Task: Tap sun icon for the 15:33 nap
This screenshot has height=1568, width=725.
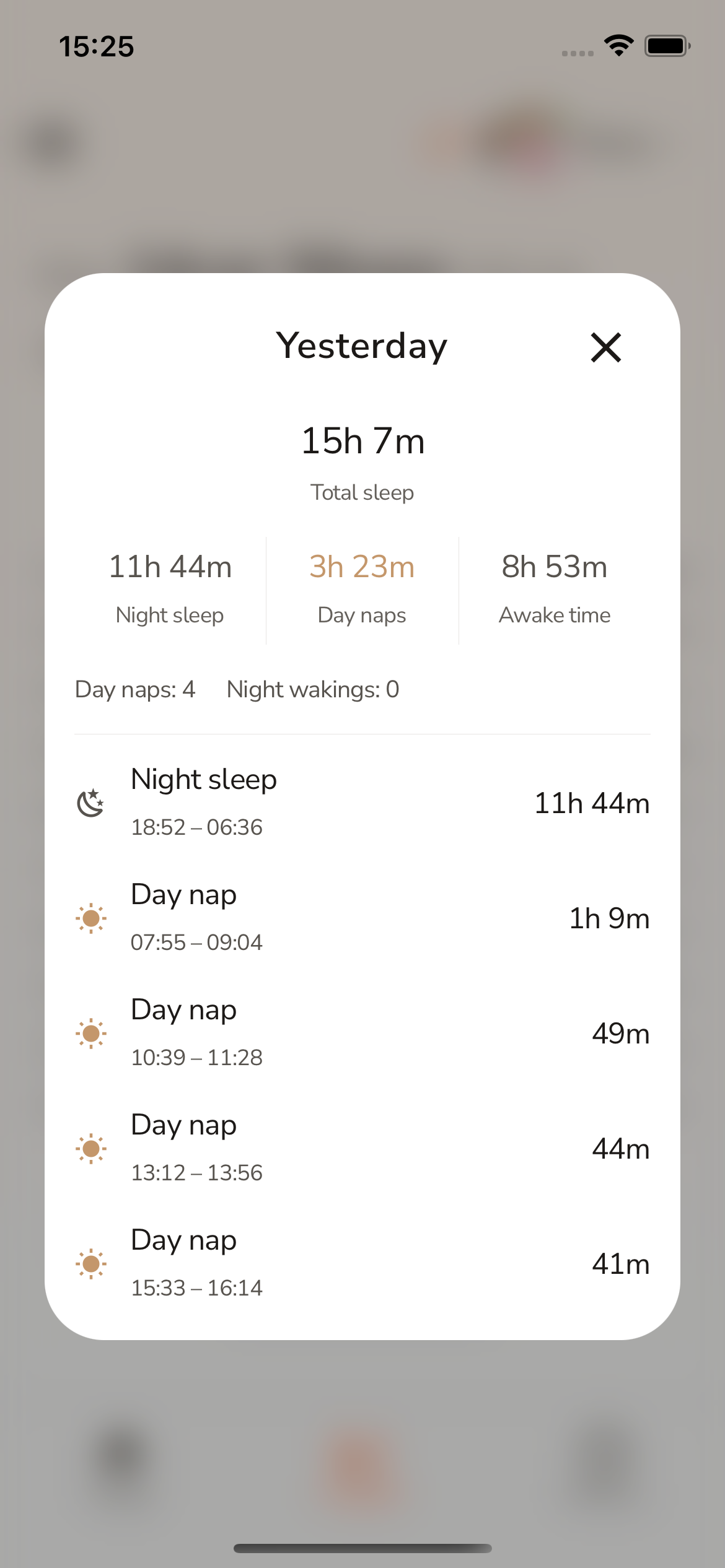Action: coord(91,1263)
